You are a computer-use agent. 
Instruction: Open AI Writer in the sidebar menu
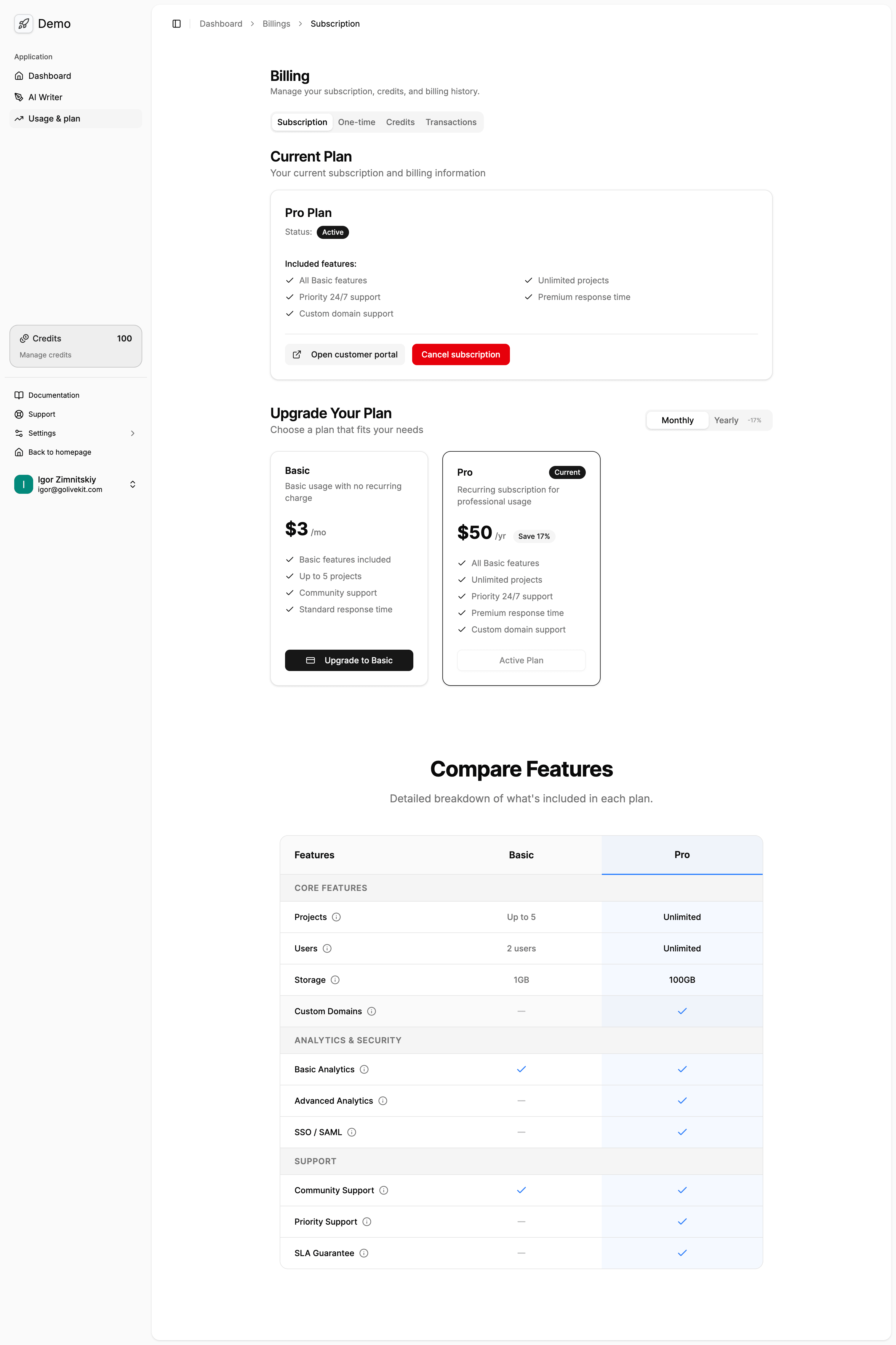click(76, 97)
